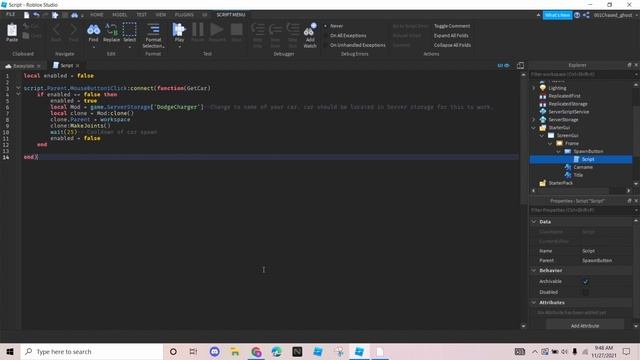Click the Format Selection icon

(153, 29)
